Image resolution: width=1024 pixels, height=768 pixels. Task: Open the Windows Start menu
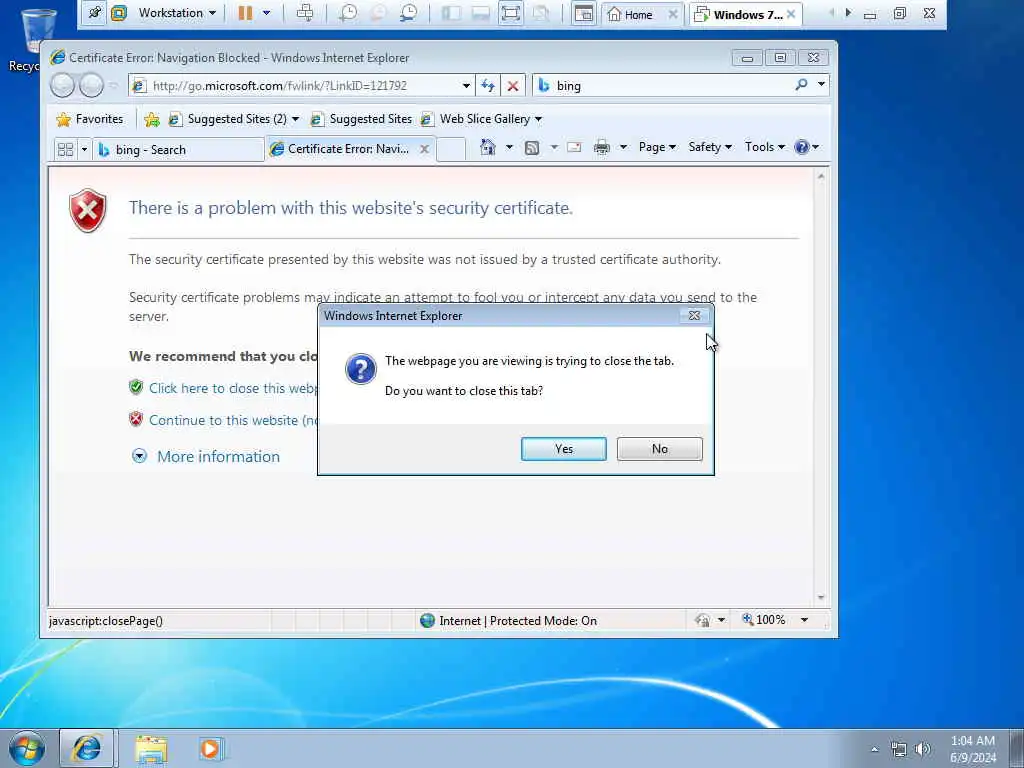coord(27,749)
